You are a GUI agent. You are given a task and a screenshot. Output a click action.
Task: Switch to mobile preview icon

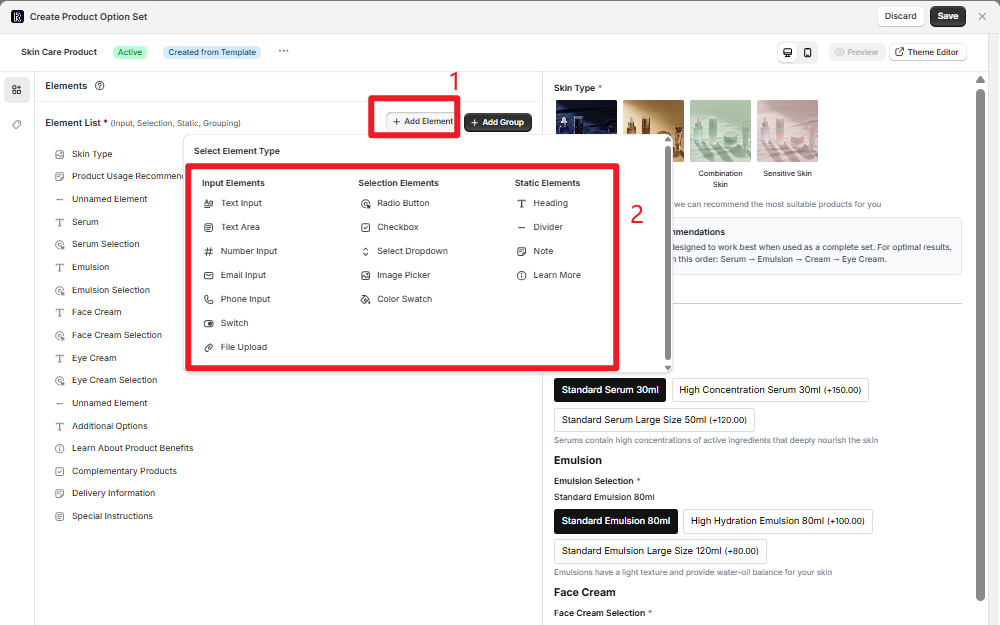pos(807,52)
